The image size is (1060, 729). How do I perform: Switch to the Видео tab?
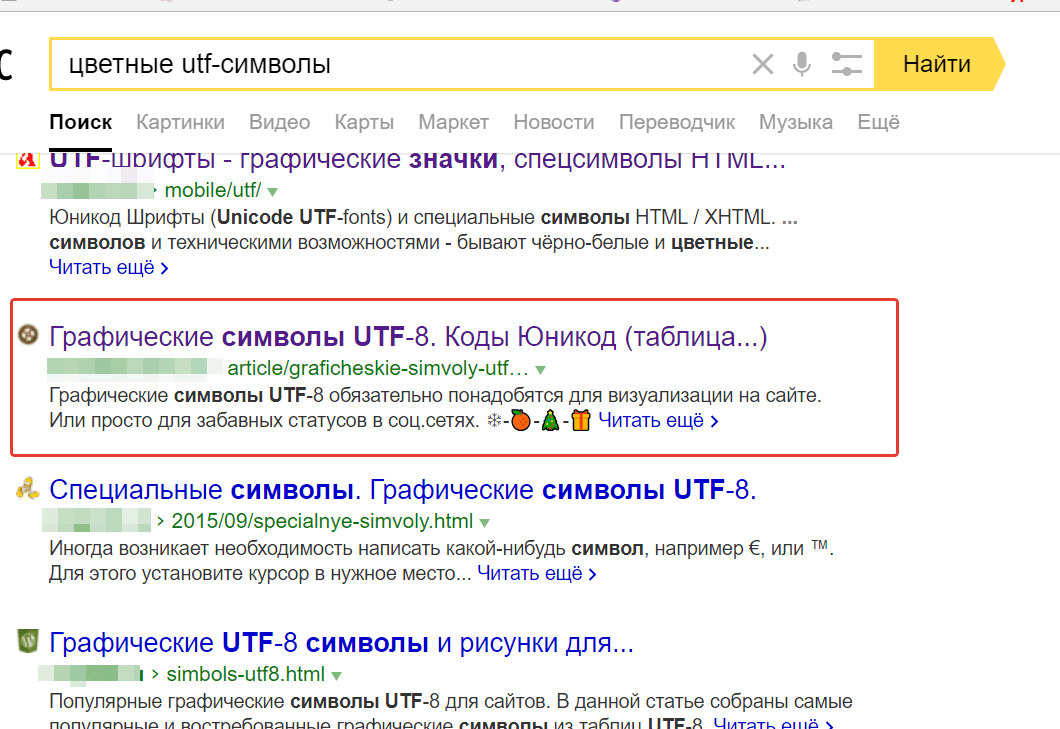coord(279,122)
